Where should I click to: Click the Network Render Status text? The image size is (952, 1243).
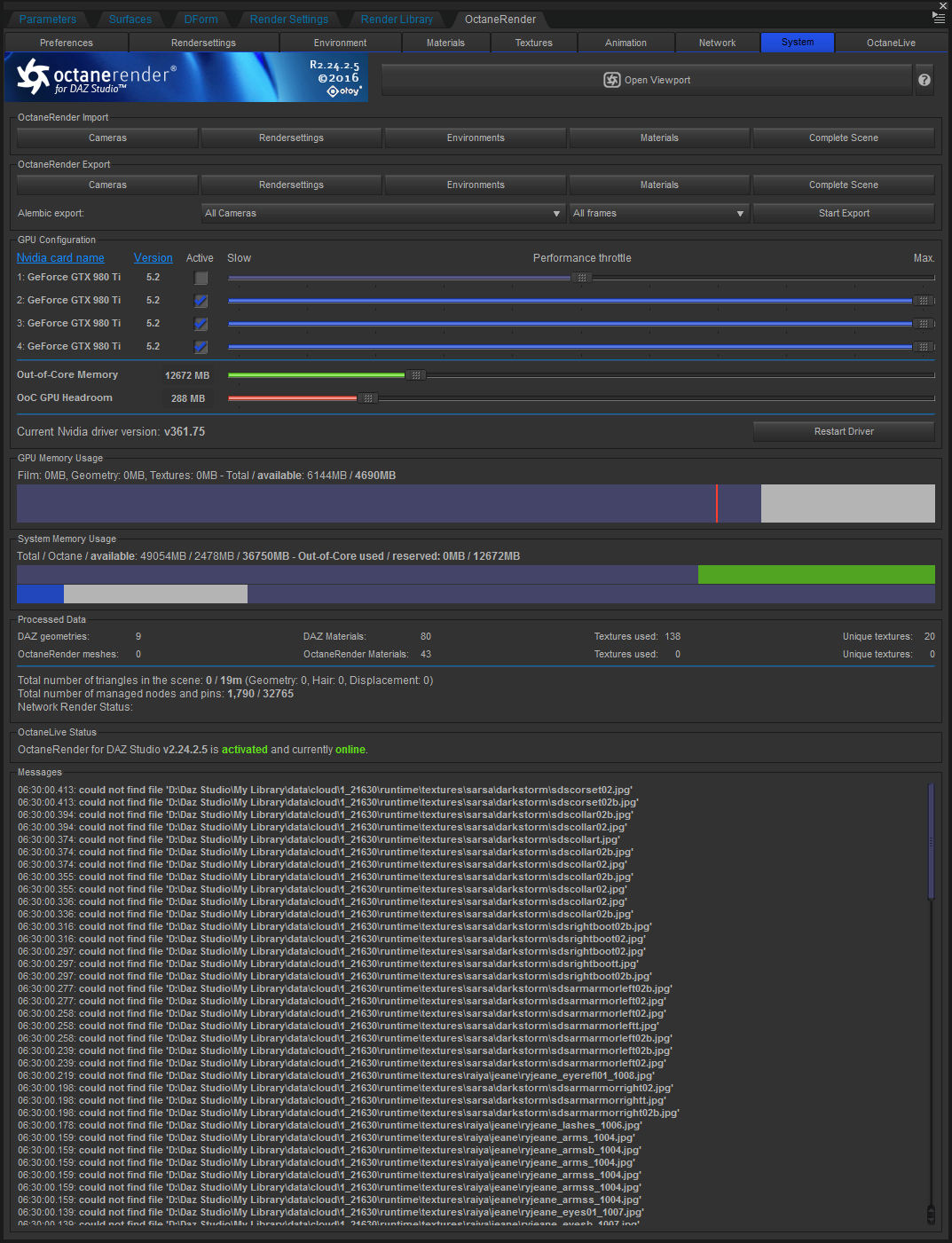click(x=75, y=707)
